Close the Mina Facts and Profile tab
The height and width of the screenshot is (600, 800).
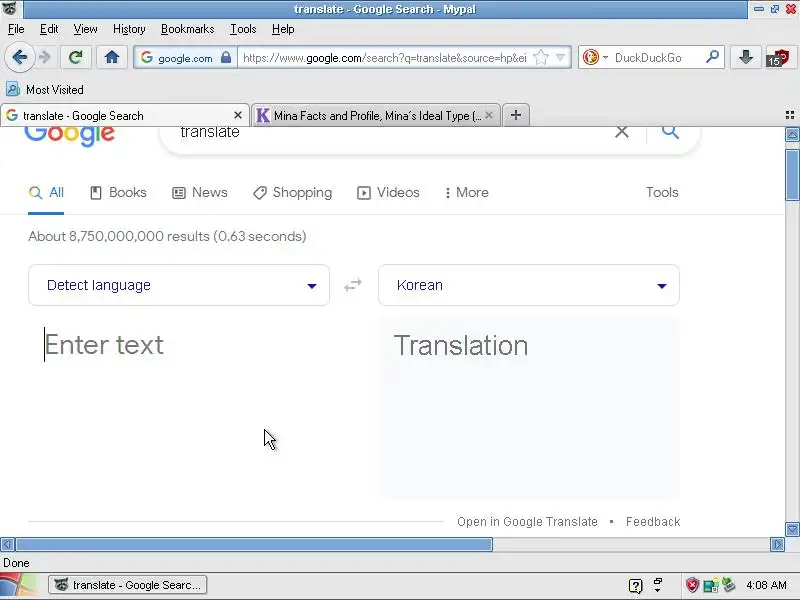coord(489,115)
